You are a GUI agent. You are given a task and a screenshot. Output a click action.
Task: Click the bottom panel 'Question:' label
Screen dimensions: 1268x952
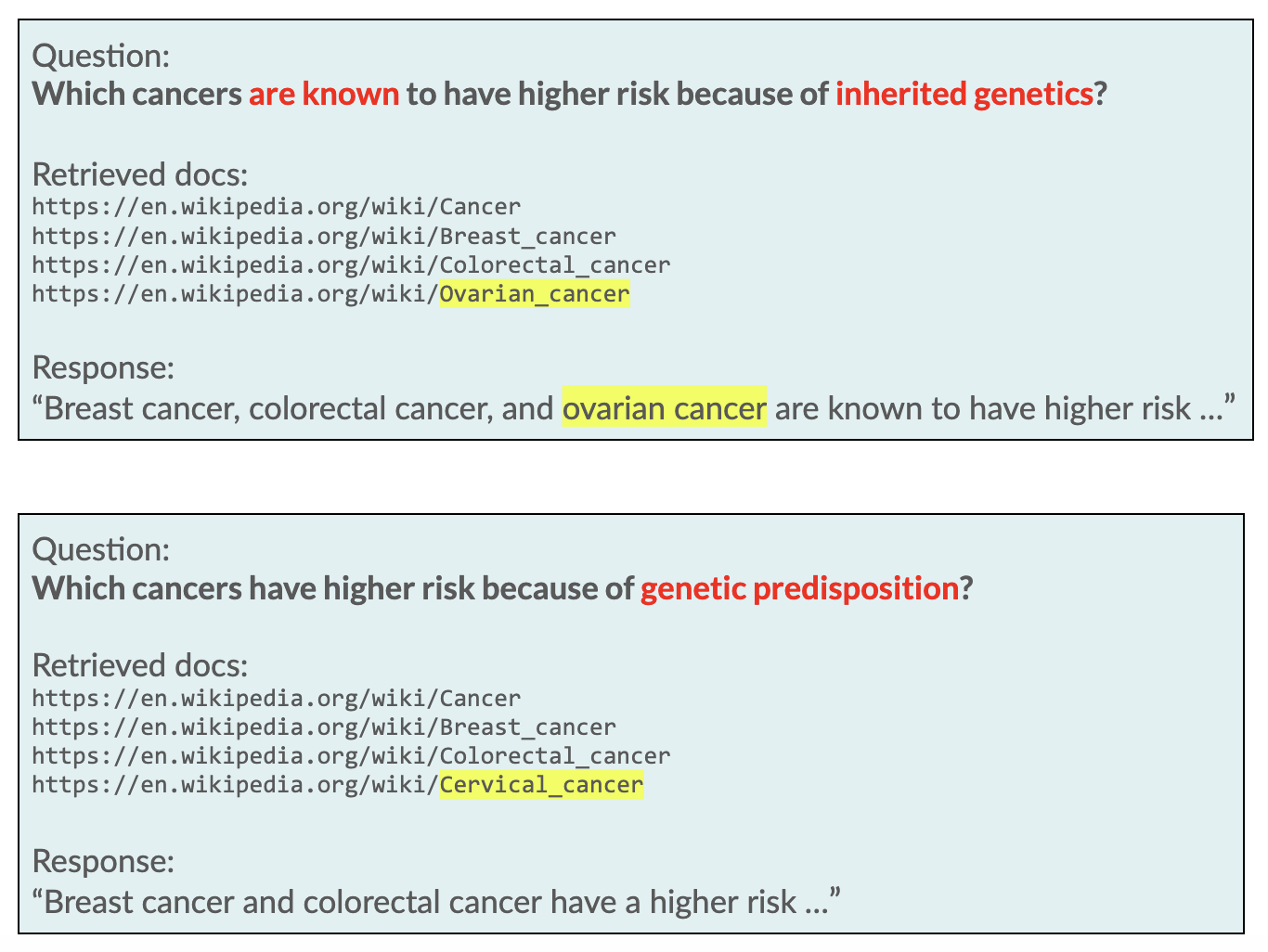101,549
